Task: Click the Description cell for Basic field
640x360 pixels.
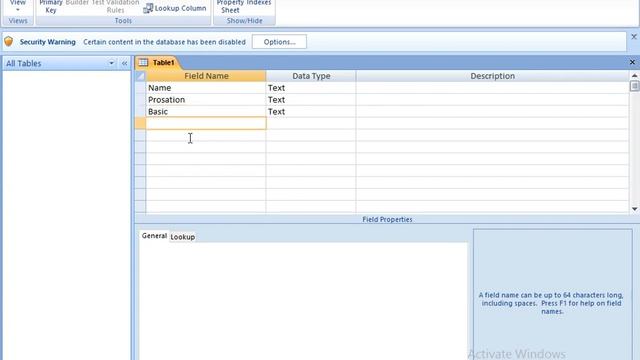Action: (492, 111)
